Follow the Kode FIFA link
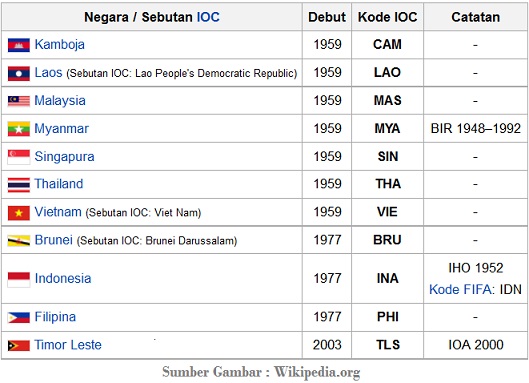The image size is (529, 383). pyautogui.click(x=460, y=289)
